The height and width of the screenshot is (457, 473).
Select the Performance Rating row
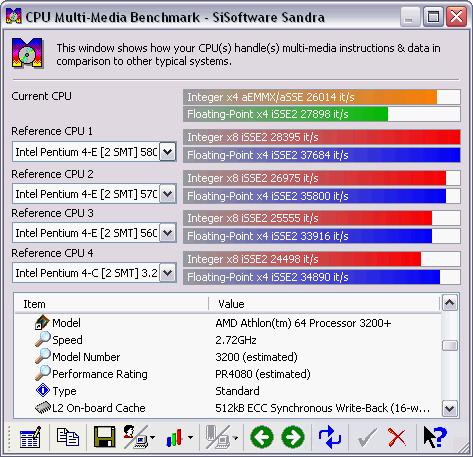click(228, 374)
